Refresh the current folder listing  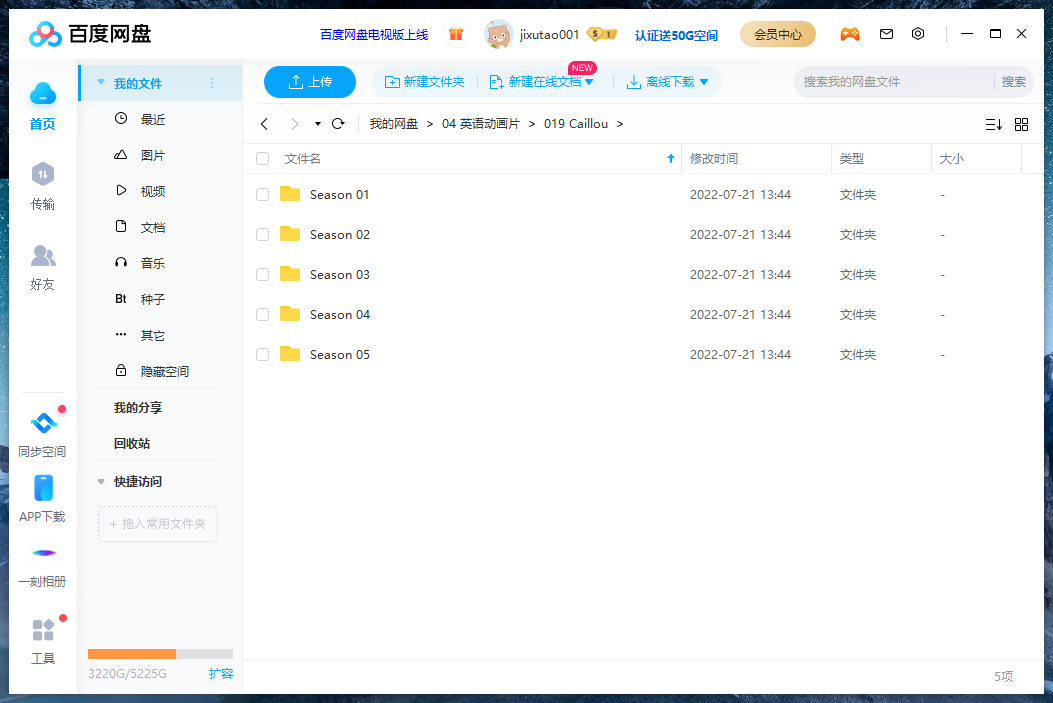338,124
